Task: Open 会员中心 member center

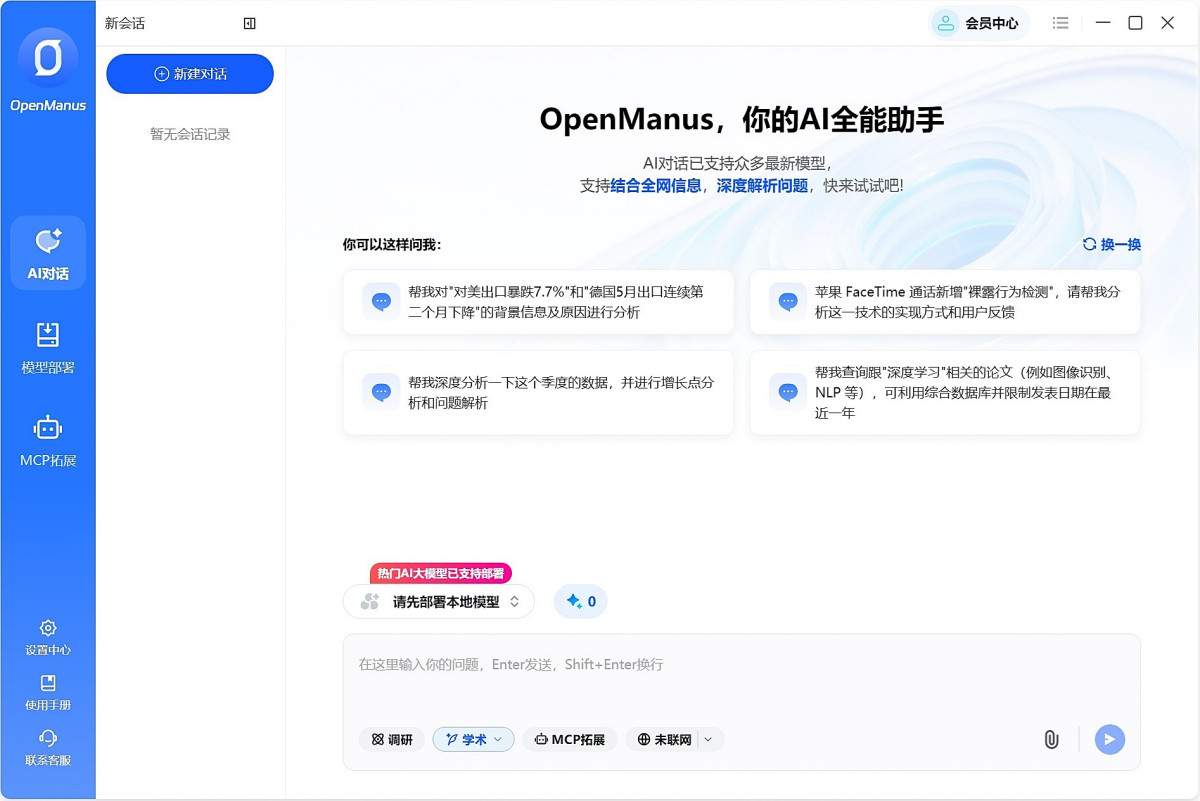Action: click(979, 23)
